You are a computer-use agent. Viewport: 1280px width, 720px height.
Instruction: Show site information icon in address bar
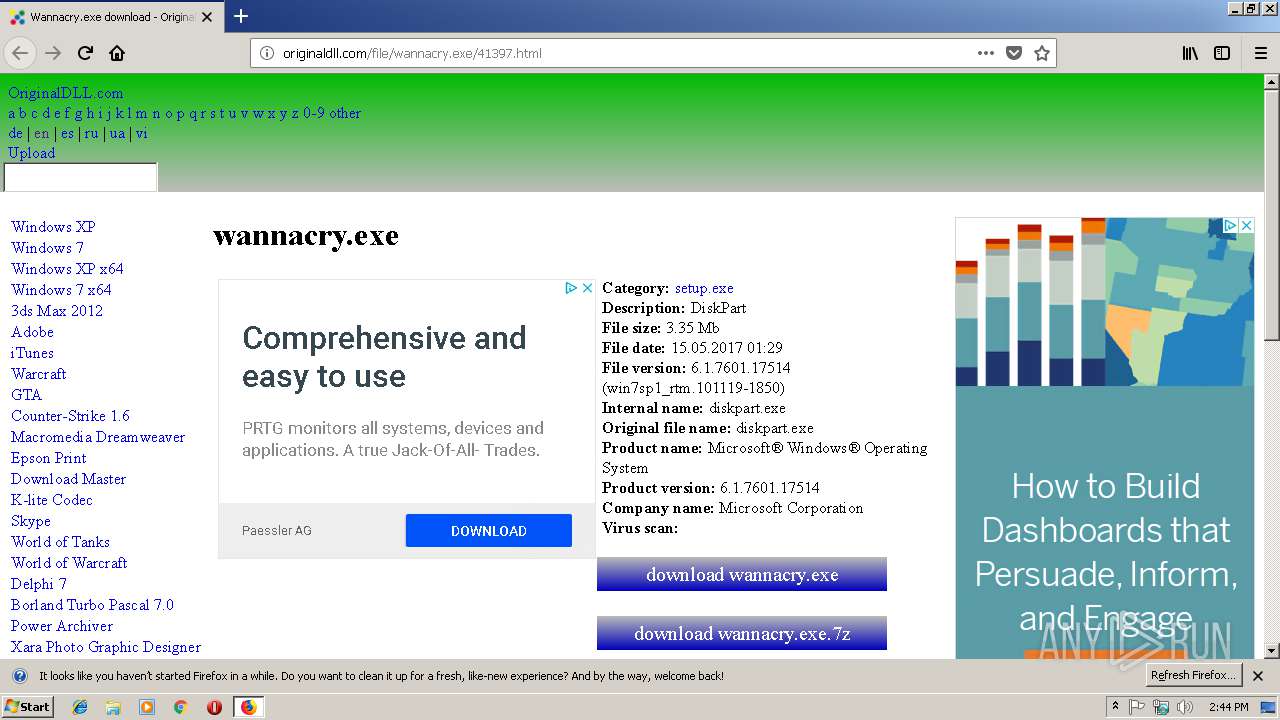[267, 53]
